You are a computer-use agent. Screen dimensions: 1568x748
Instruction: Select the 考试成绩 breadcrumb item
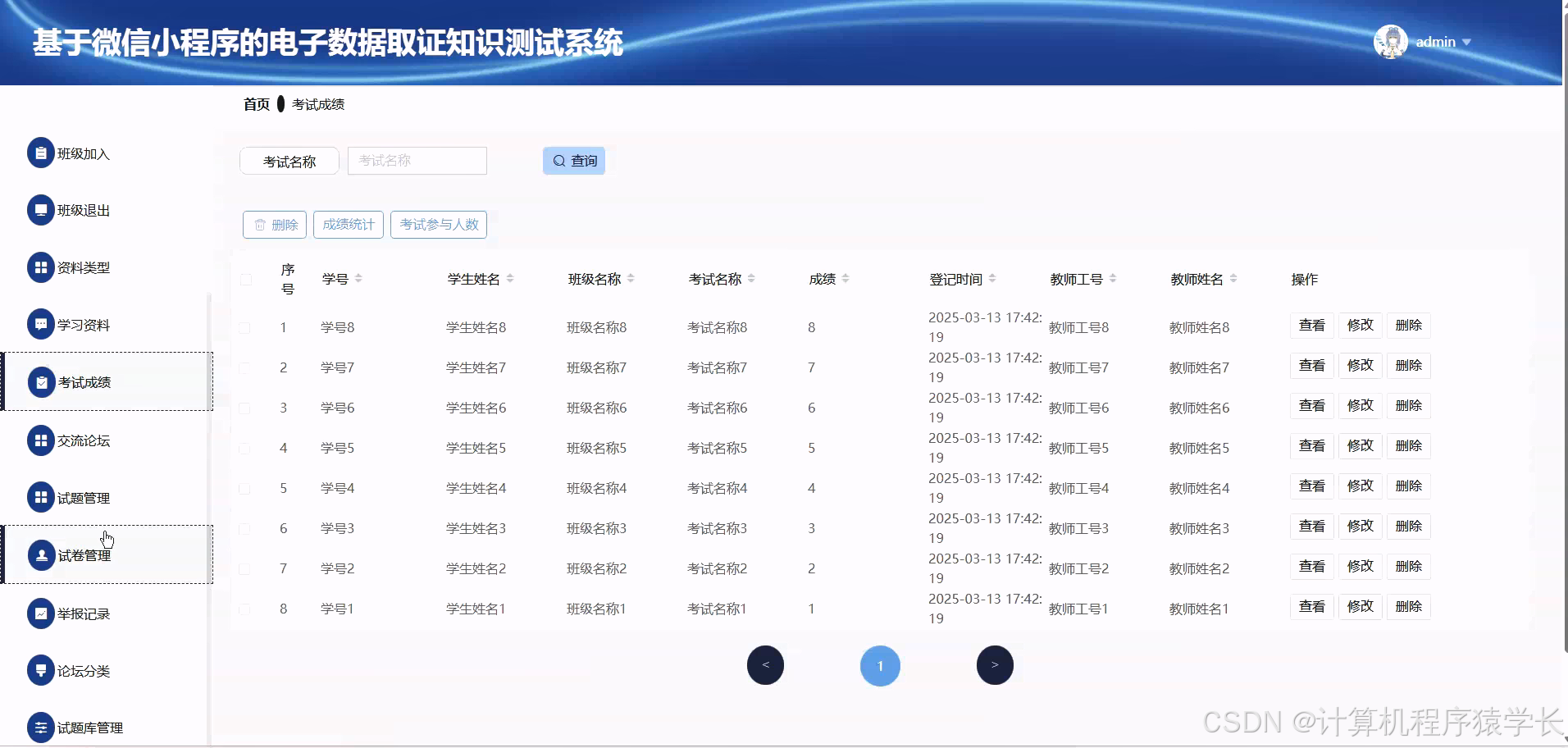(318, 104)
